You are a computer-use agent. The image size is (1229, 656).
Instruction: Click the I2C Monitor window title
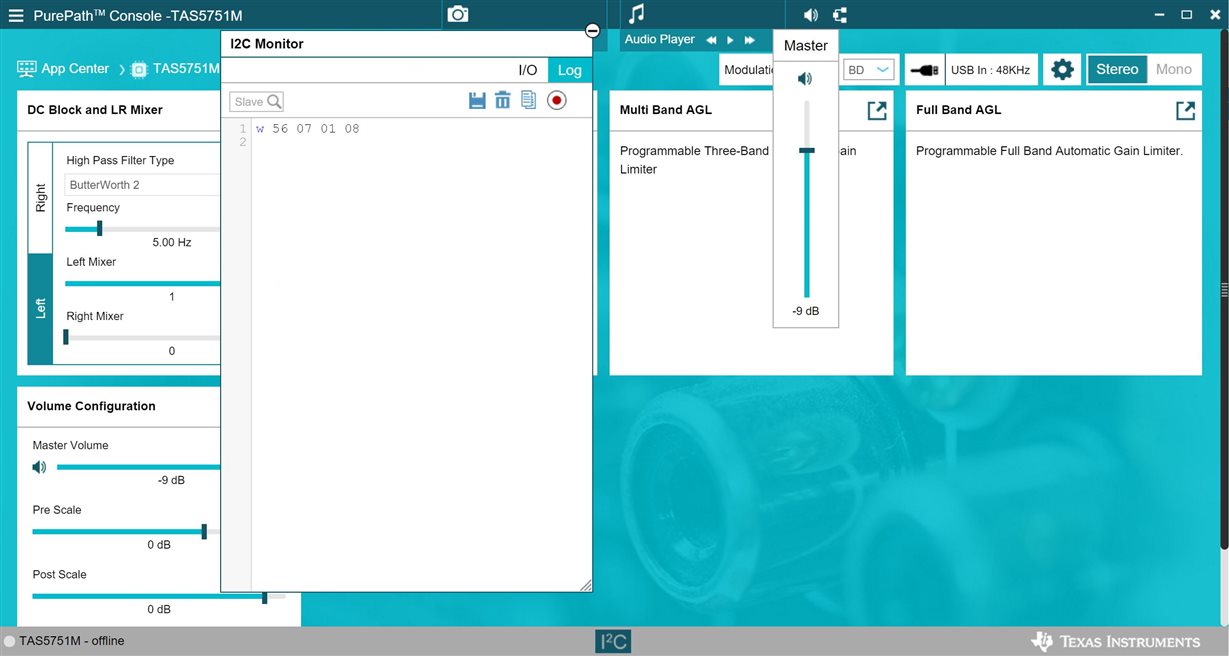[267, 44]
